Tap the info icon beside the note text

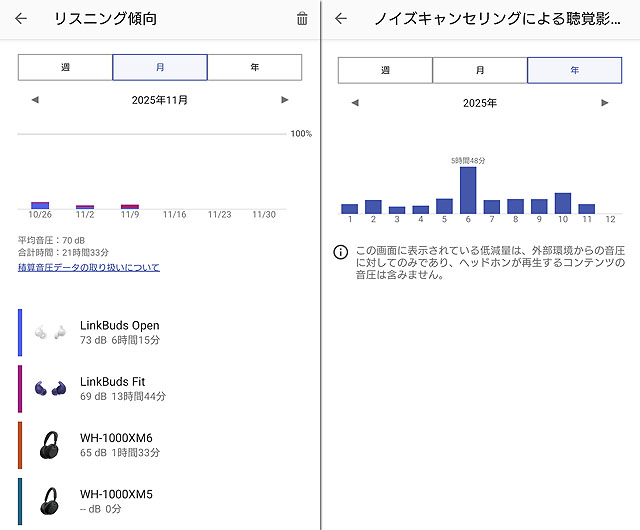(340, 252)
